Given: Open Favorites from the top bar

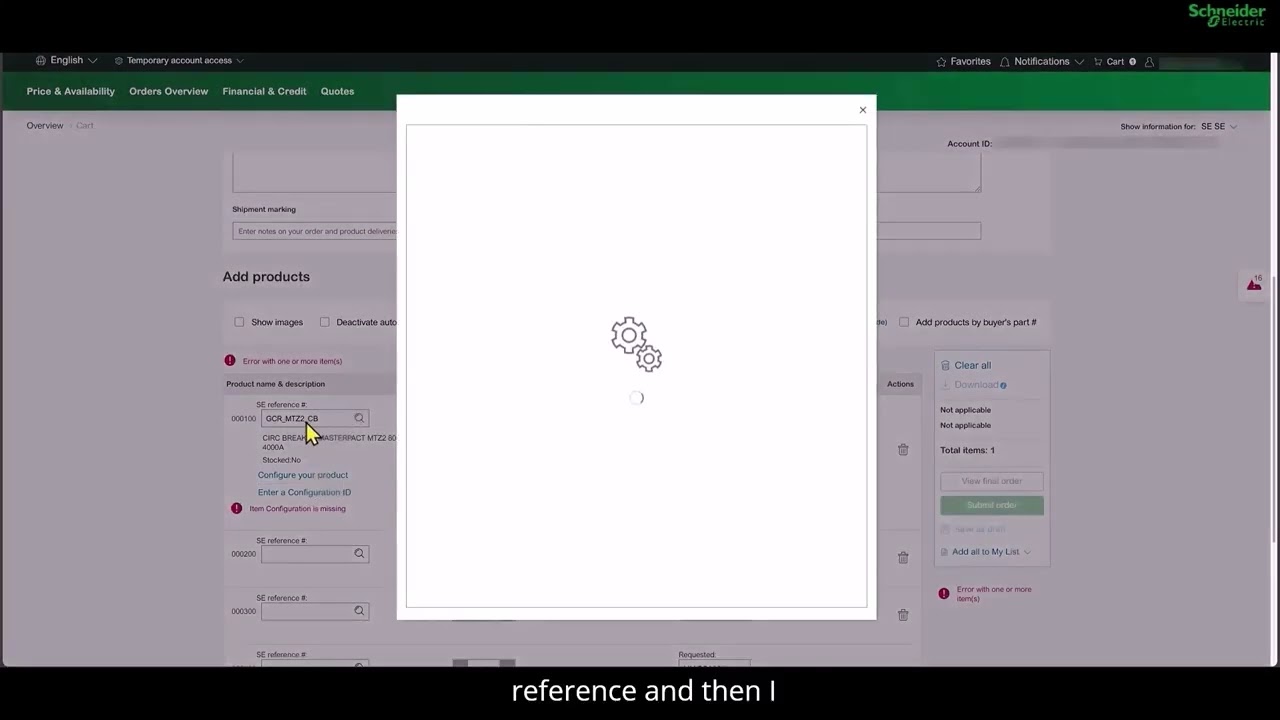Looking at the screenshot, I should pos(963,61).
